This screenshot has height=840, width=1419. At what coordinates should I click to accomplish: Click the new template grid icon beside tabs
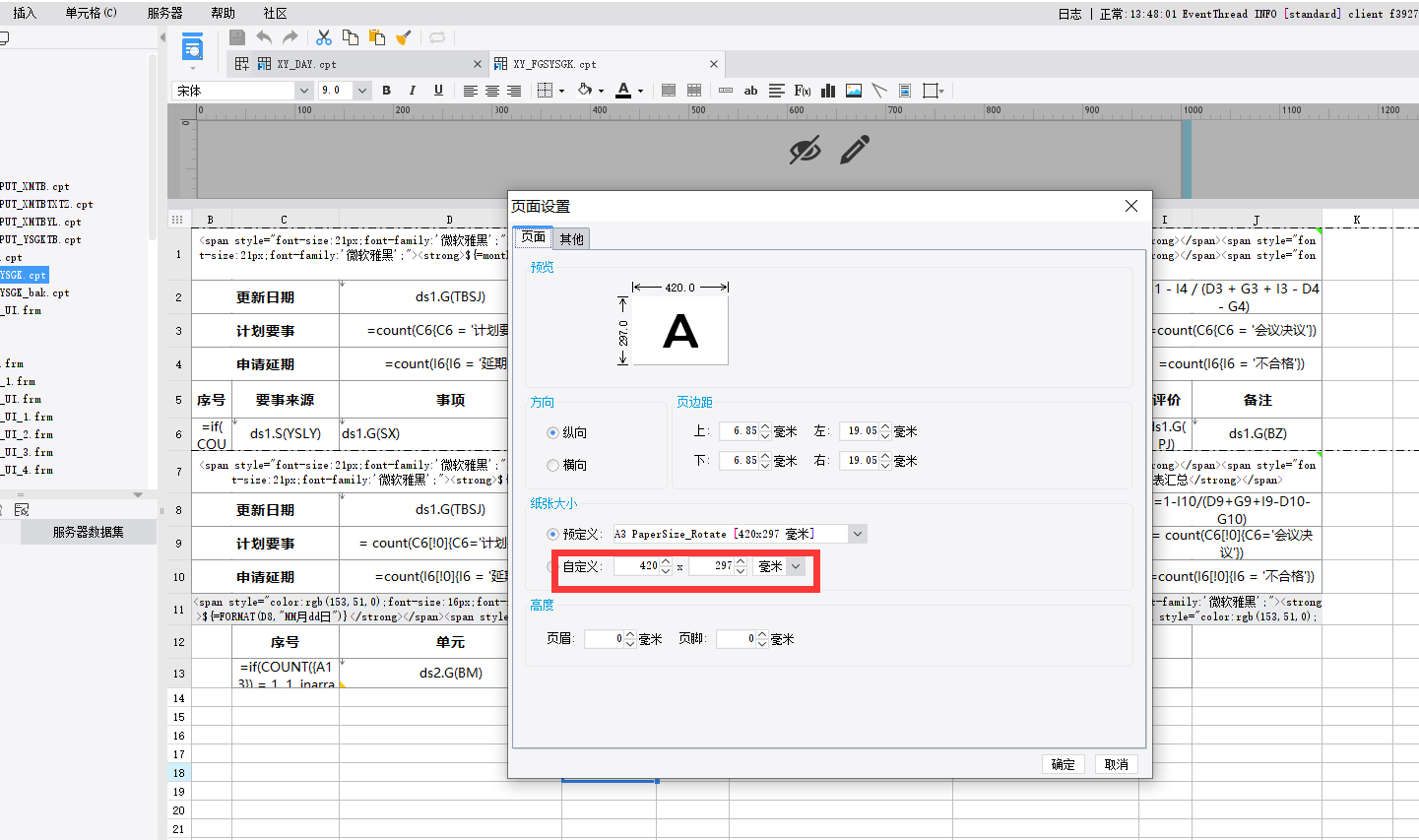click(242, 64)
